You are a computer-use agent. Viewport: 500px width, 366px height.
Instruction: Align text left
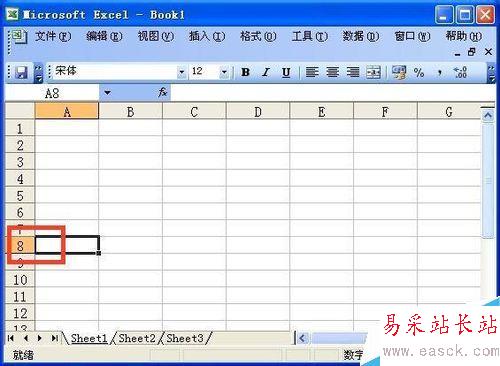click(312, 72)
